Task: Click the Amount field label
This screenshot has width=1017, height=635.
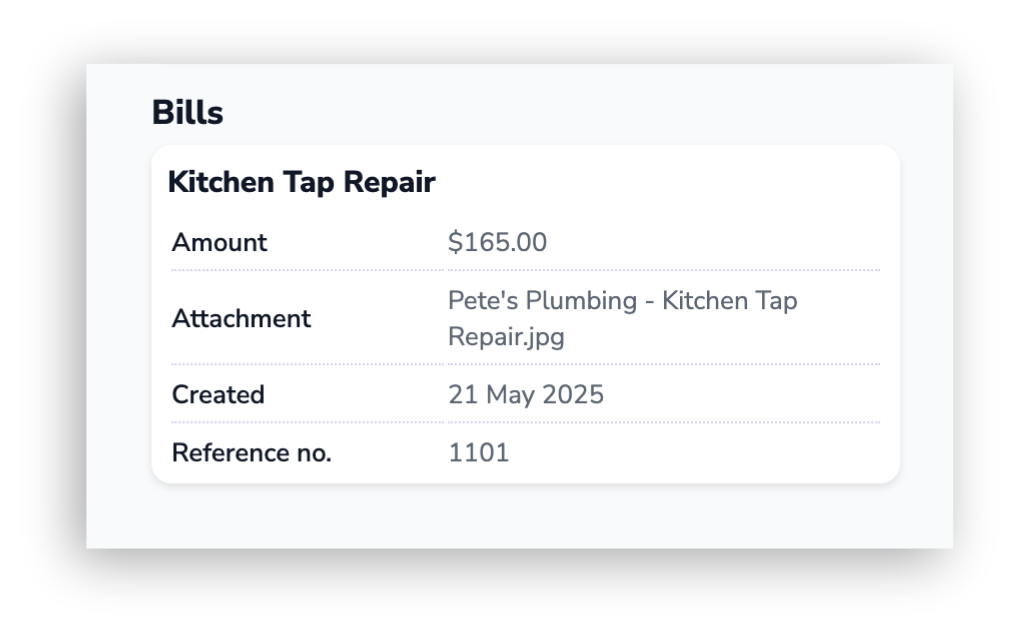Action: tap(219, 243)
